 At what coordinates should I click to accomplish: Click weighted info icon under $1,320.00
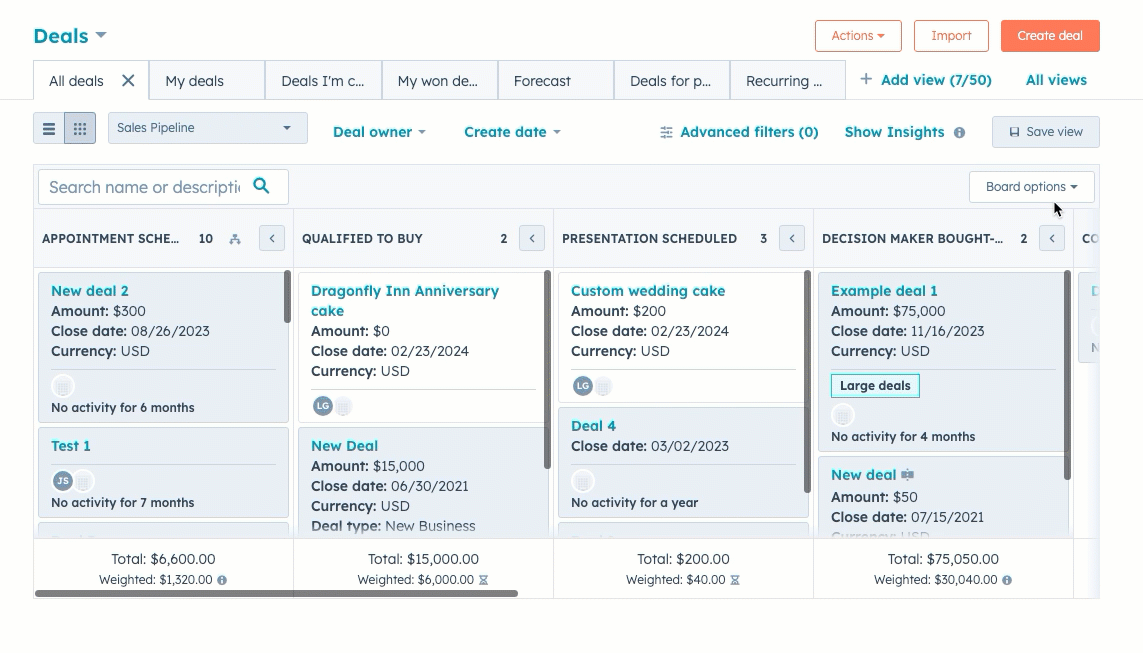(222, 580)
